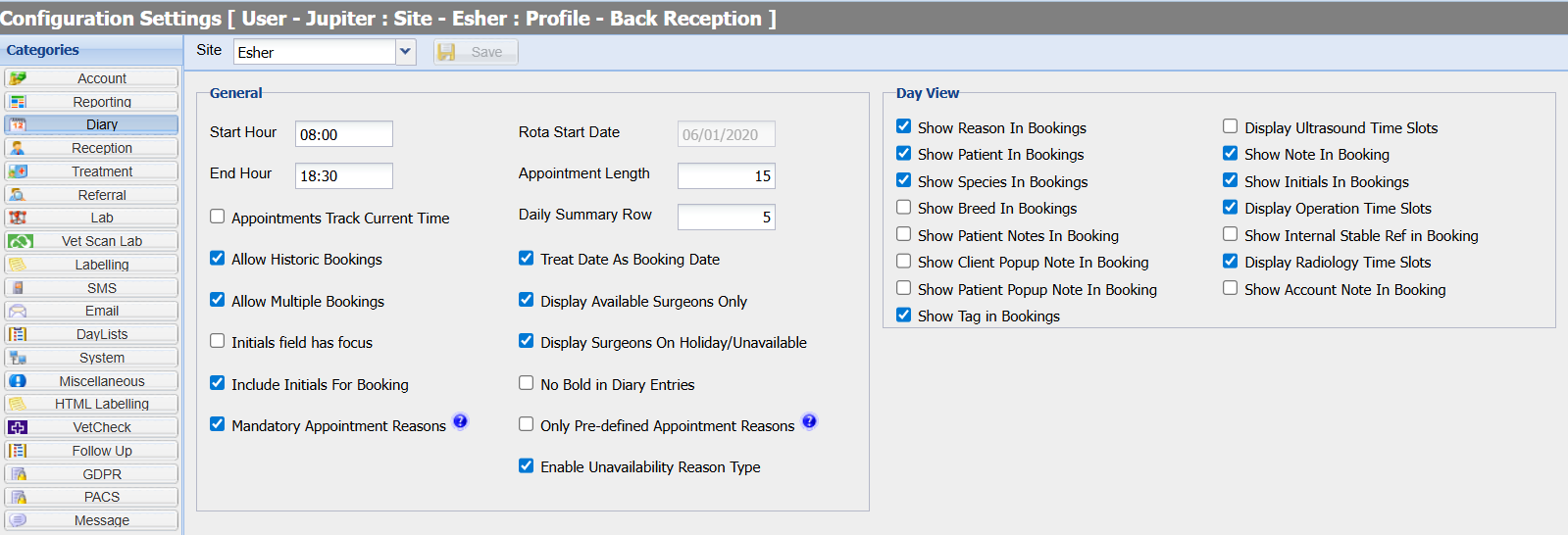The image size is (1568, 535).
Task: Click the Reporting category icon
Action: coord(18,102)
